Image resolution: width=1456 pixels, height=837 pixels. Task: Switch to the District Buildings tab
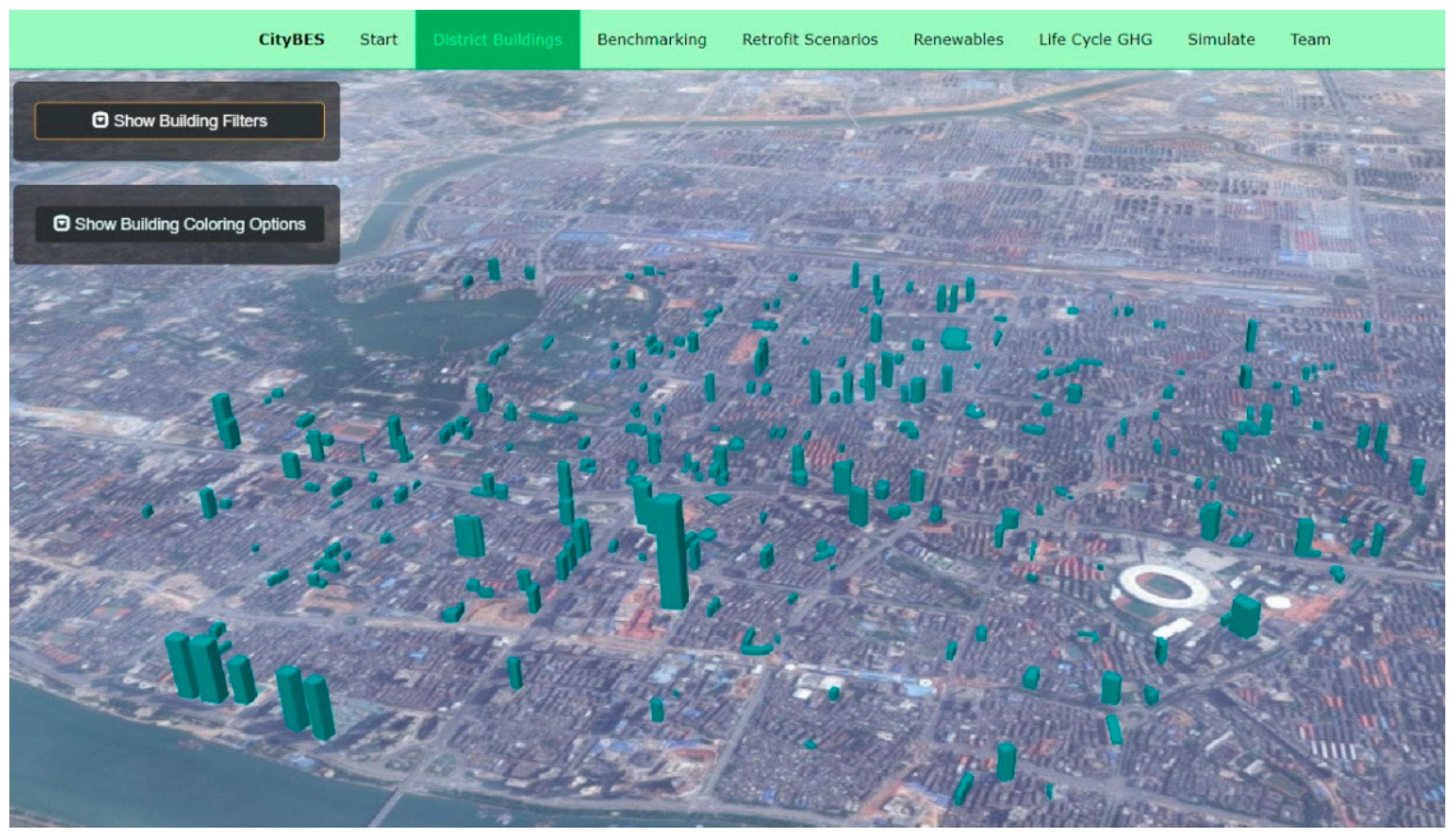tap(497, 39)
